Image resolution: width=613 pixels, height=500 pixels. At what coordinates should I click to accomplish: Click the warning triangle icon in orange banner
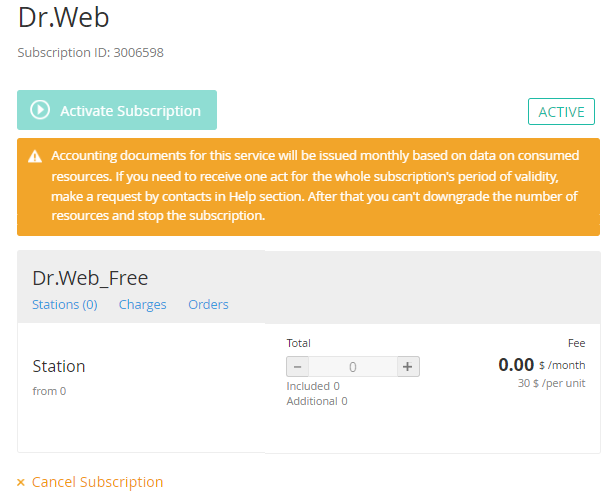click(35, 157)
